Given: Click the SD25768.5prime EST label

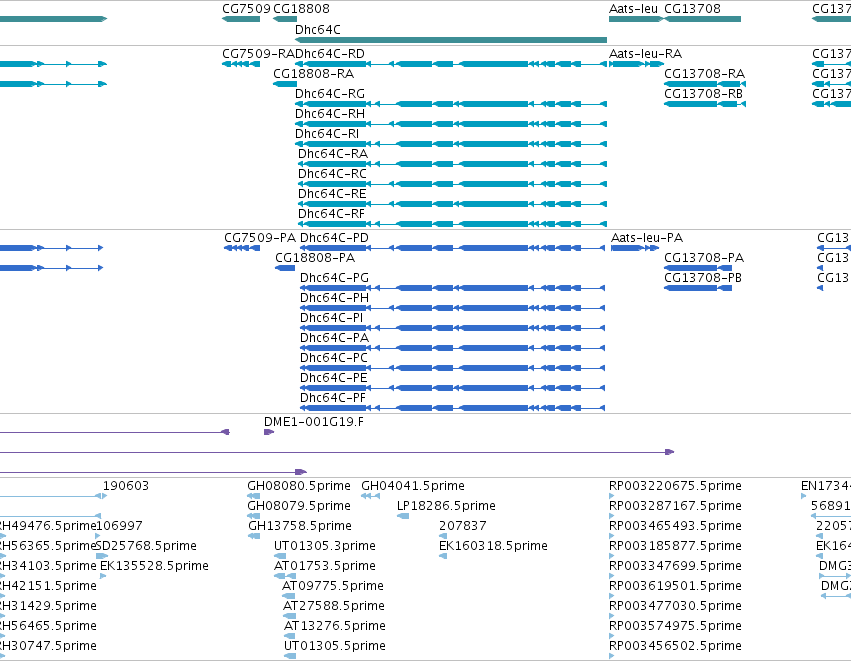Looking at the screenshot, I should point(147,546).
